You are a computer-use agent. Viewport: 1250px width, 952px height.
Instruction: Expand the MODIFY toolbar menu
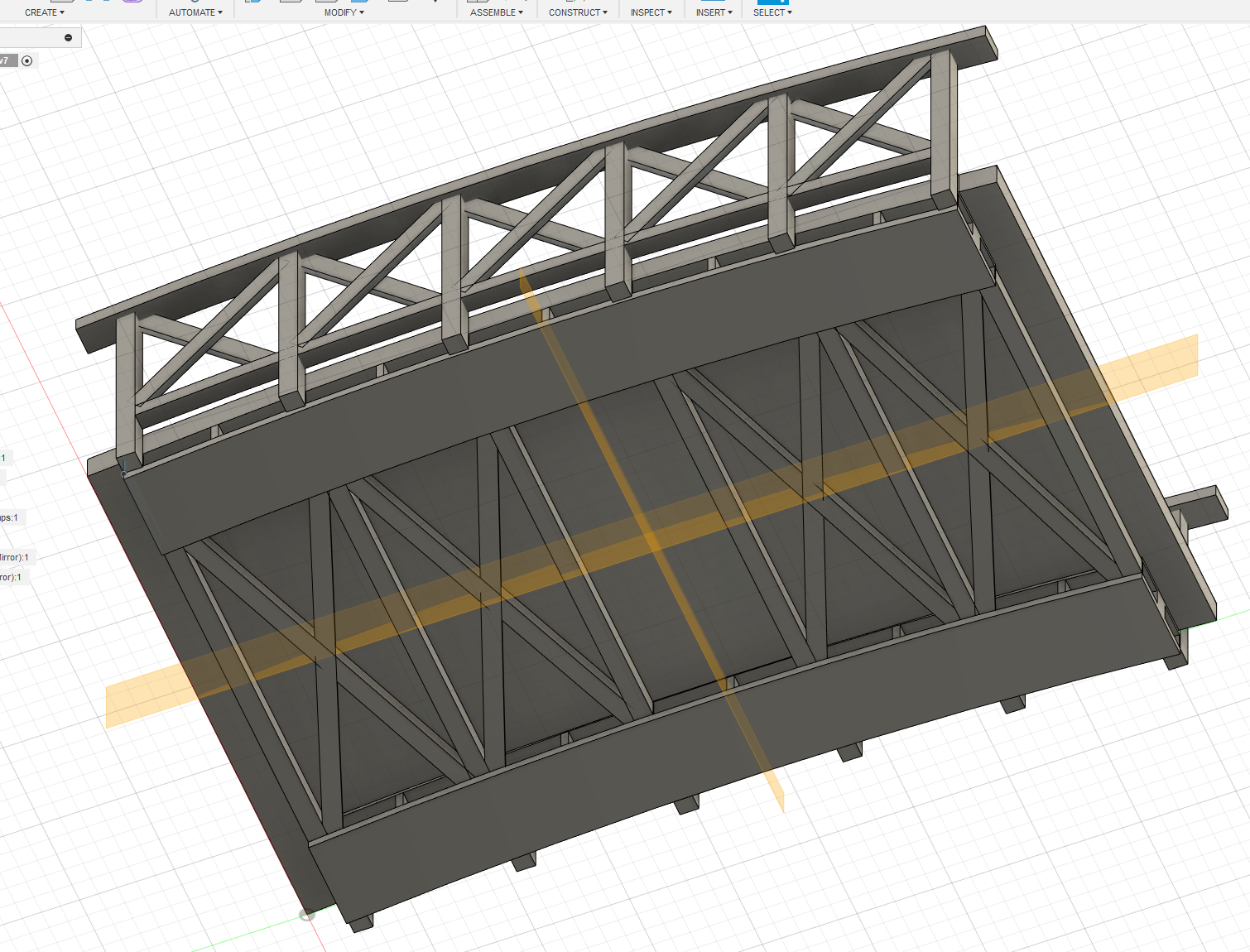(x=344, y=12)
